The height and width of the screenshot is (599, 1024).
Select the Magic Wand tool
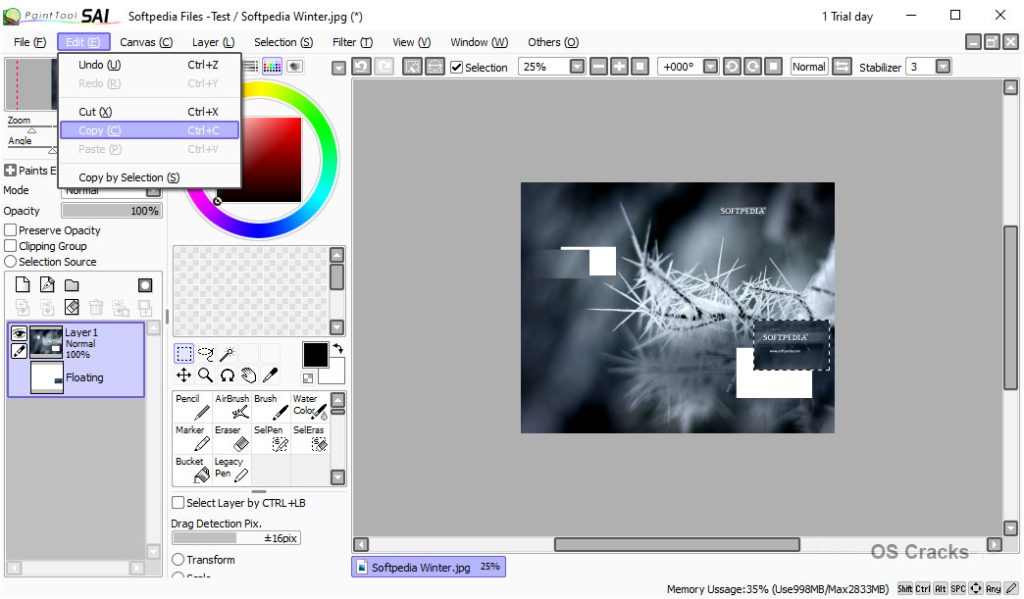227,354
